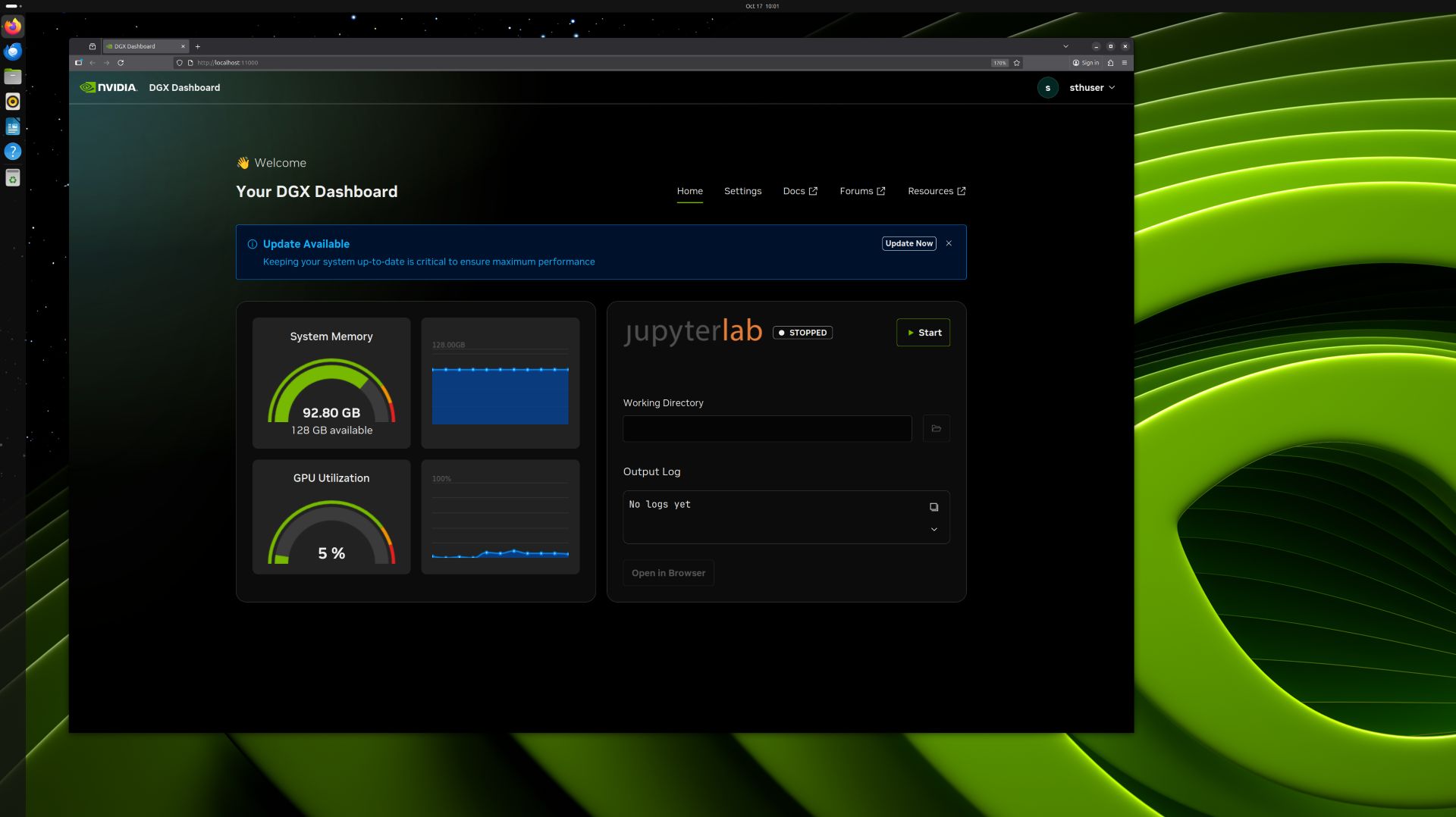Open the Firefox hamburger menu
The image size is (1456, 817).
1124,63
